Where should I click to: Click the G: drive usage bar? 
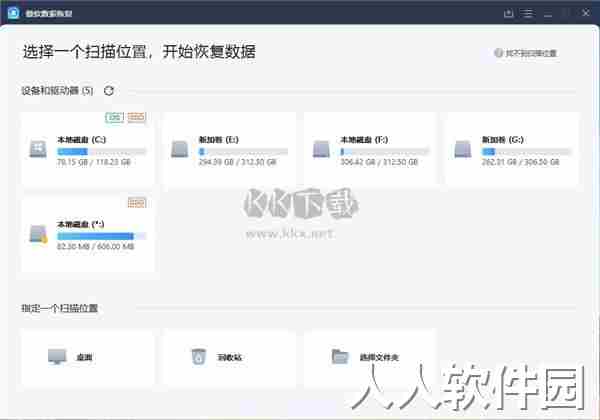527,152
